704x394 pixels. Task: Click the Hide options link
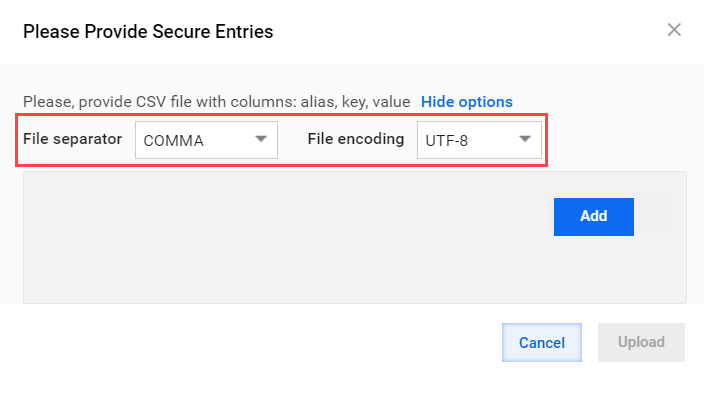point(466,102)
